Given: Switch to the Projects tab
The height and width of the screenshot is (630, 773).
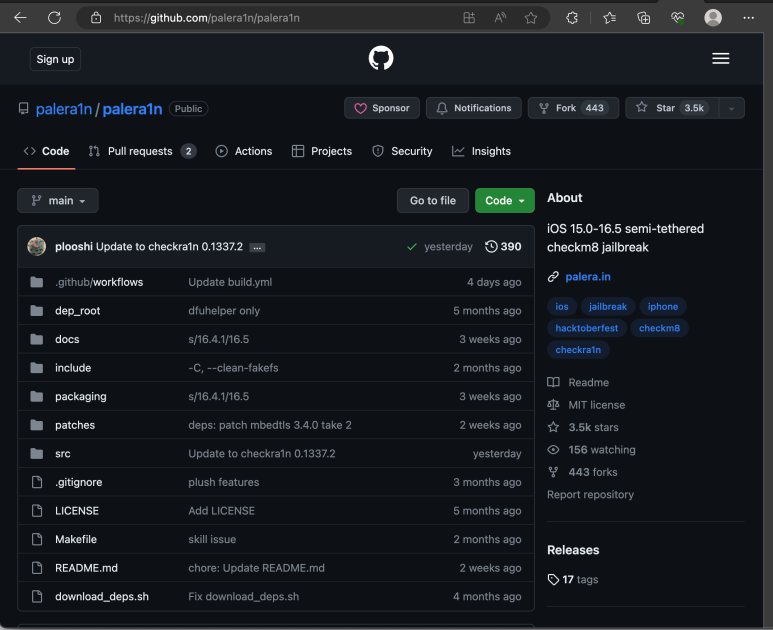Looking at the screenshot, I should point(321,151).
